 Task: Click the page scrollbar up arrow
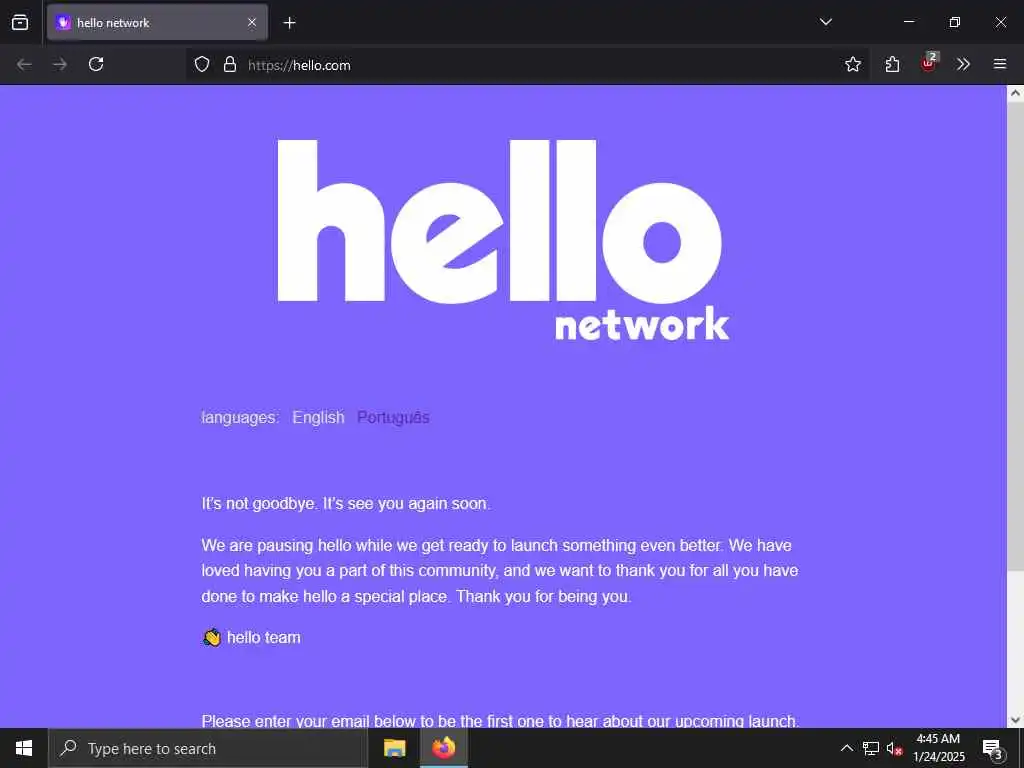(1015, 93)
